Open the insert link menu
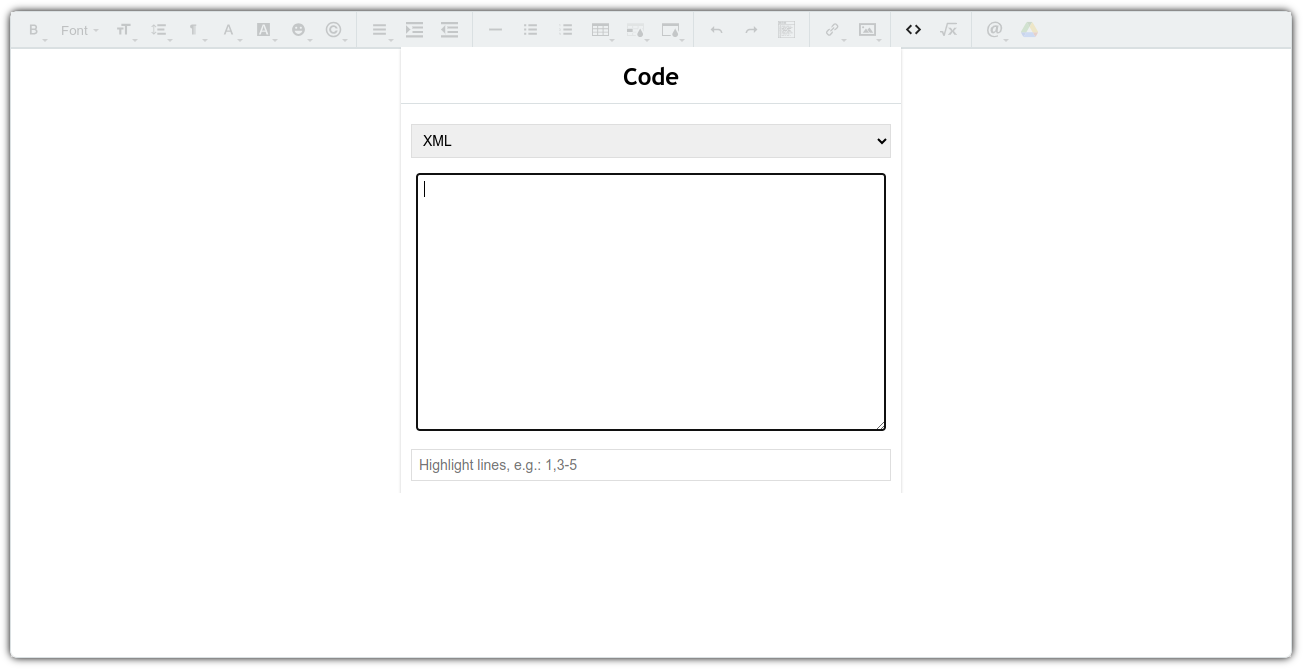This screenshot has width=1304, height=671. tap(832, 30)
